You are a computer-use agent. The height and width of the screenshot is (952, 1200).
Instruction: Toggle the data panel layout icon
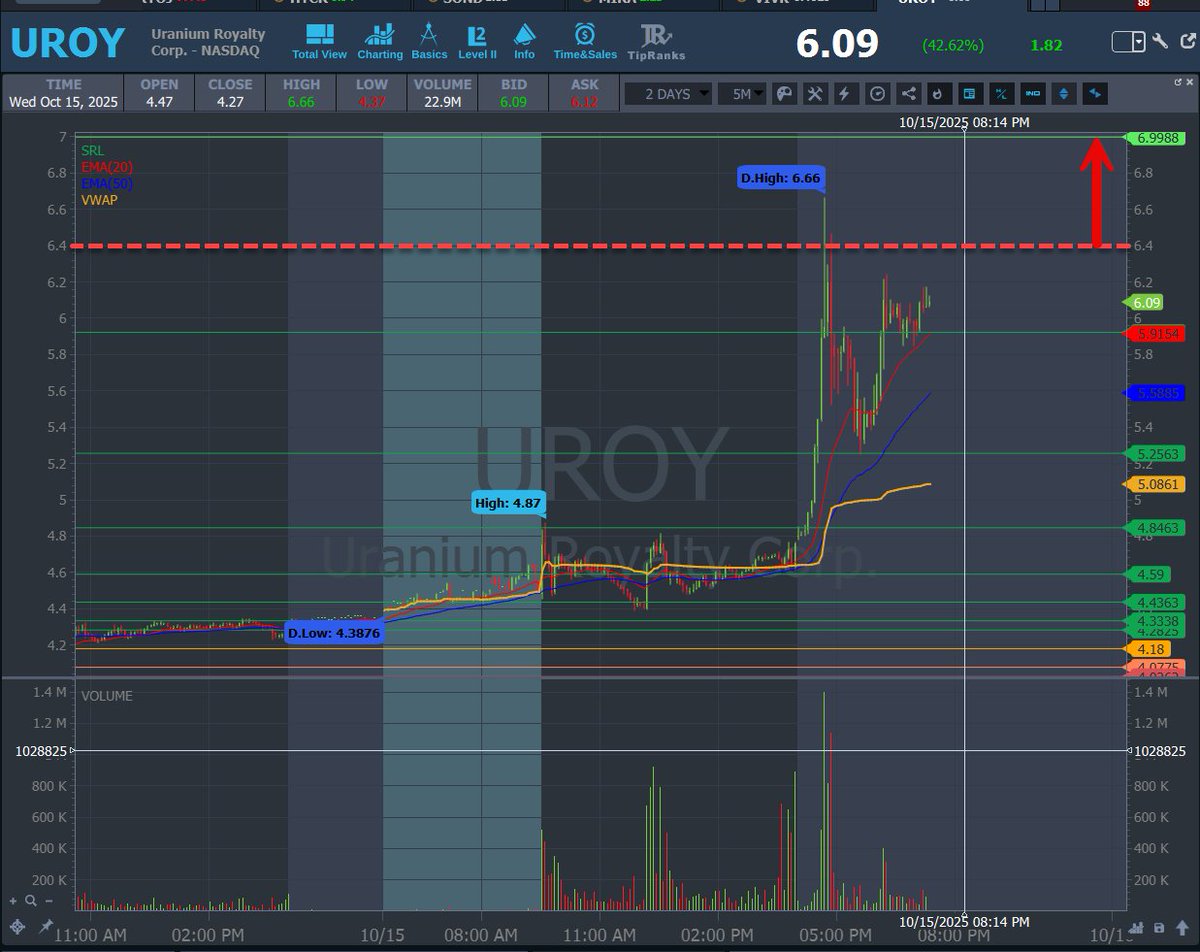click(x=969, y=94)
